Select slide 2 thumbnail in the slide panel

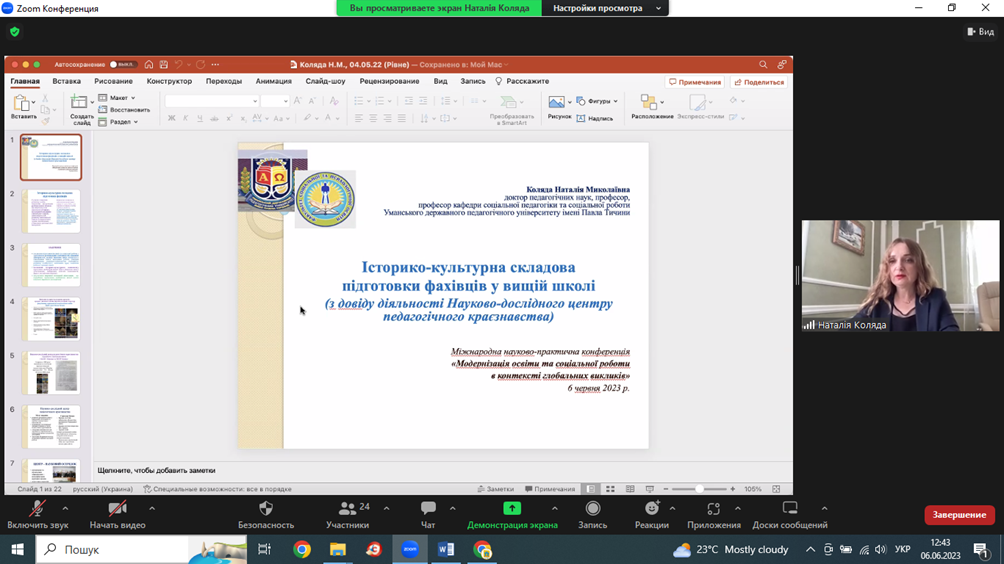tap(51, 211)
